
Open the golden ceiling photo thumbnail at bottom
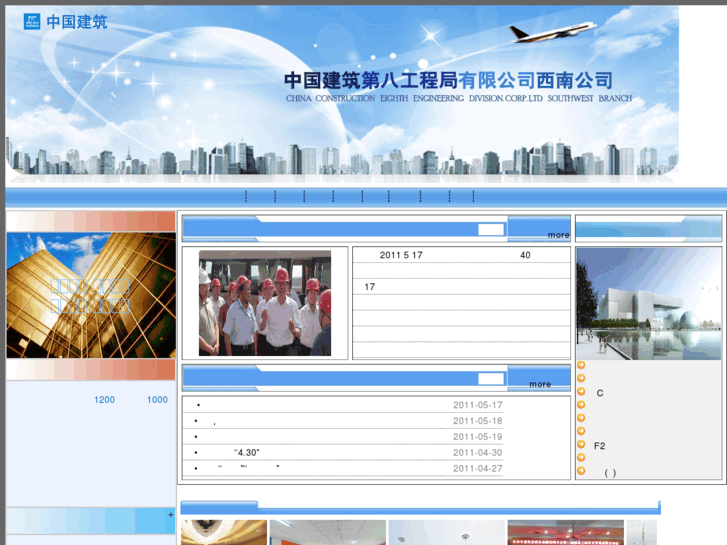tap(224, 532)
